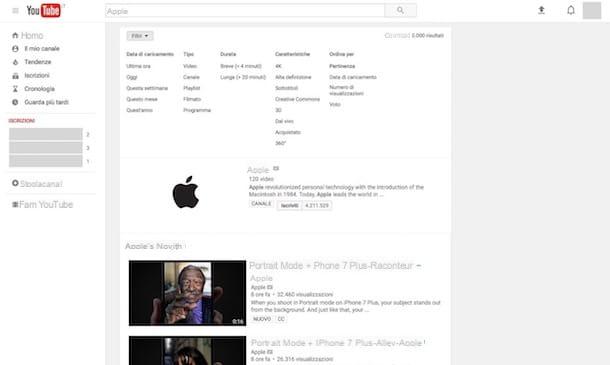Filter by Dal vivo

pyautogui.click(x=284, y=121)
